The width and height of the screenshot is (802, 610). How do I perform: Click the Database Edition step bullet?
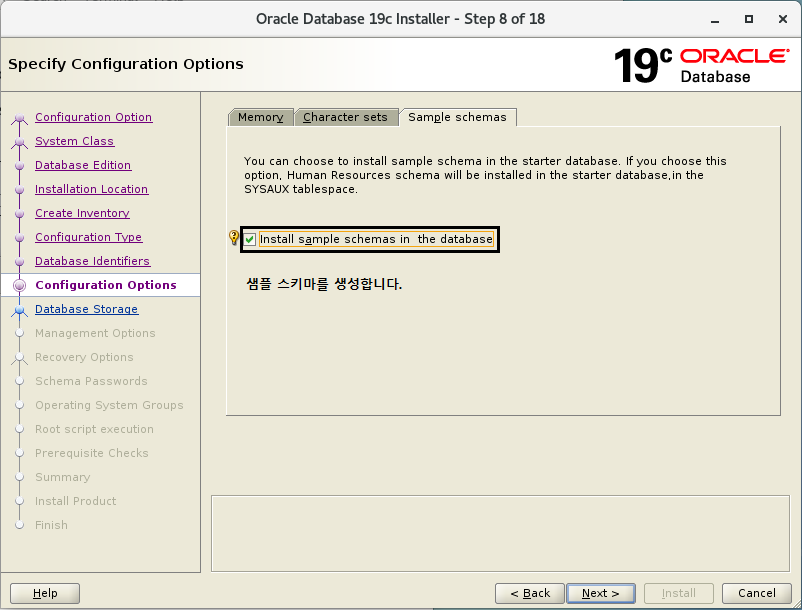coord(19,166)
